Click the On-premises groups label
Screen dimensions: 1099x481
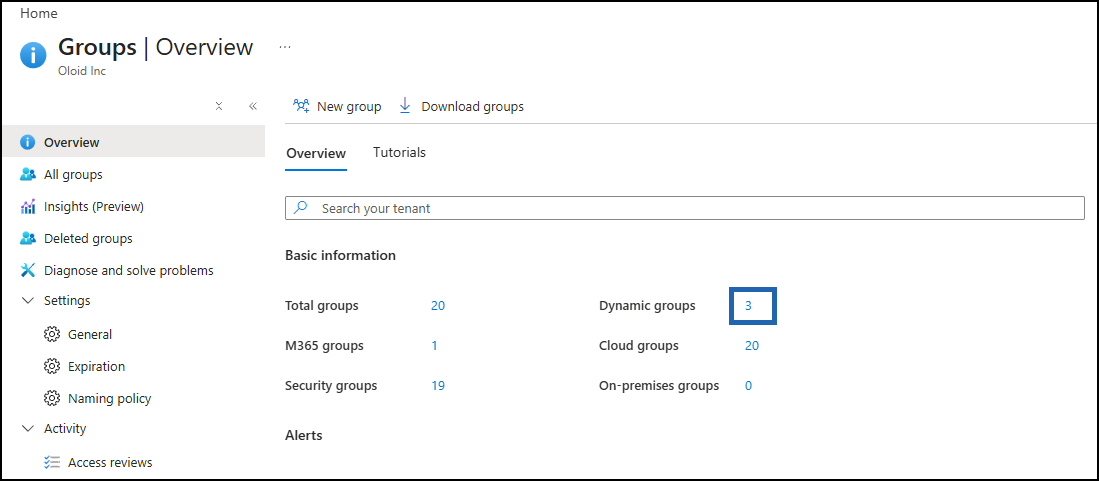pos(659,386)
